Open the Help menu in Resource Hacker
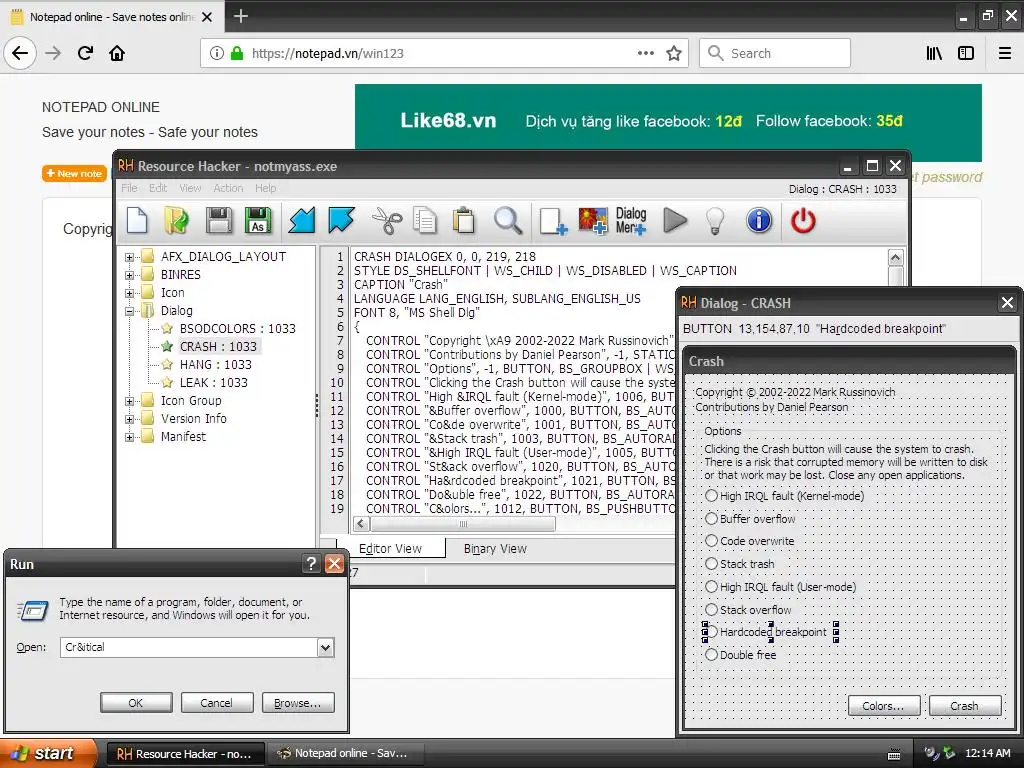Viewport: 1024px width, 768px height. (x=265, y=188)
